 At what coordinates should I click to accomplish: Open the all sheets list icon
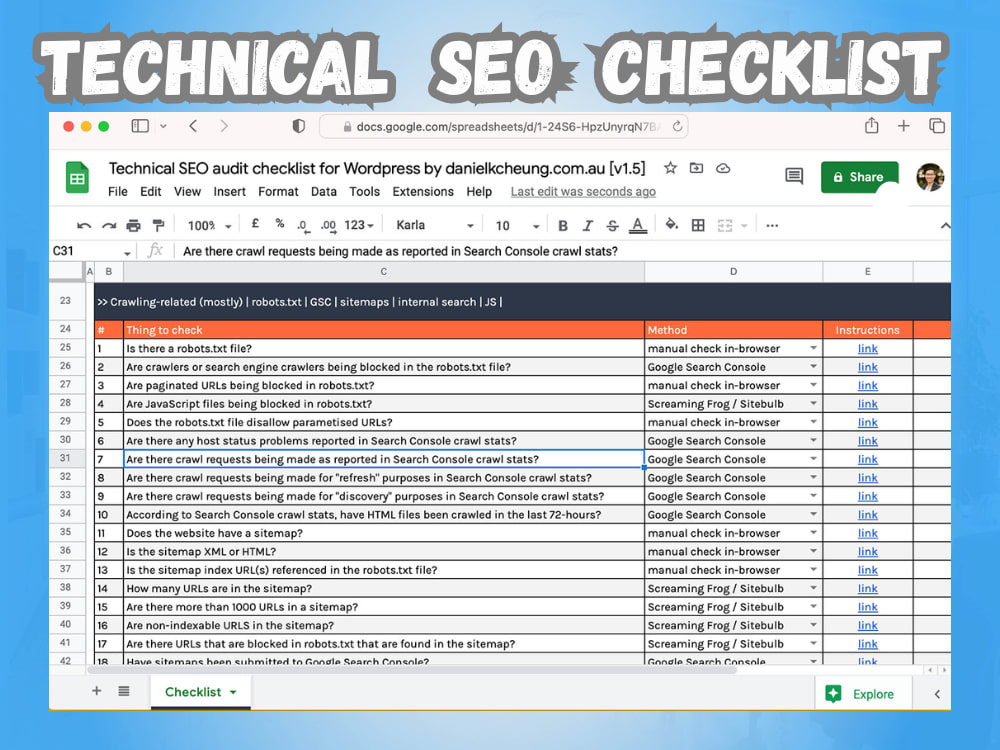[x=124, y=691]
